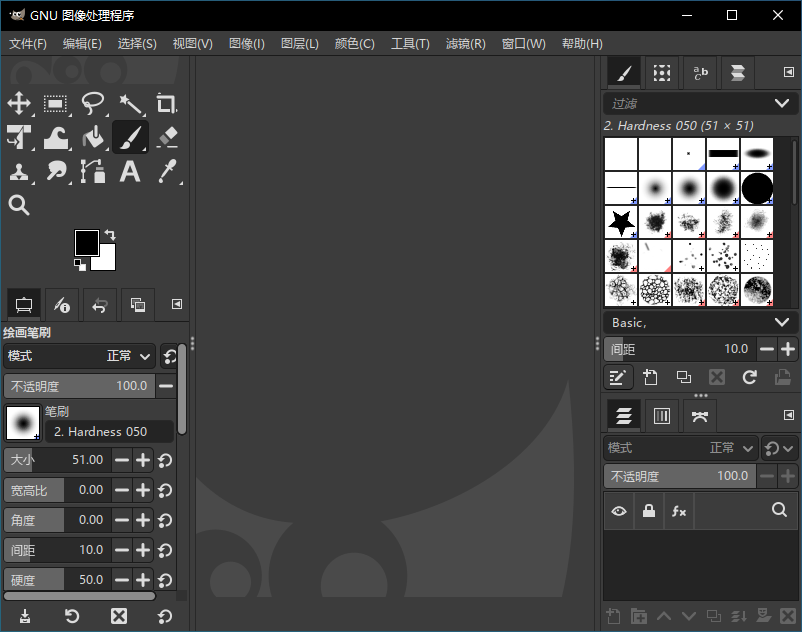Select the Move tool
The width and height of the screenshot is (802, 632).
(20, 104)
